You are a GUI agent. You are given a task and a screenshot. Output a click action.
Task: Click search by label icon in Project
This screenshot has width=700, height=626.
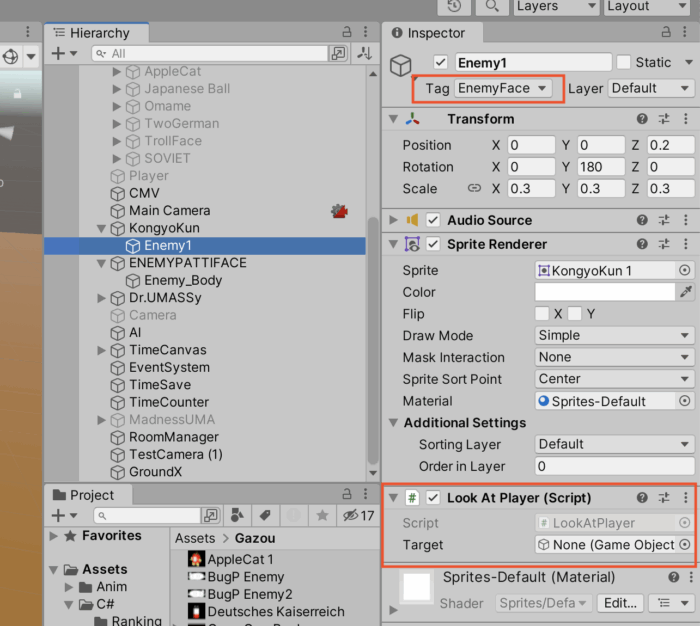(x=265, y=515)
